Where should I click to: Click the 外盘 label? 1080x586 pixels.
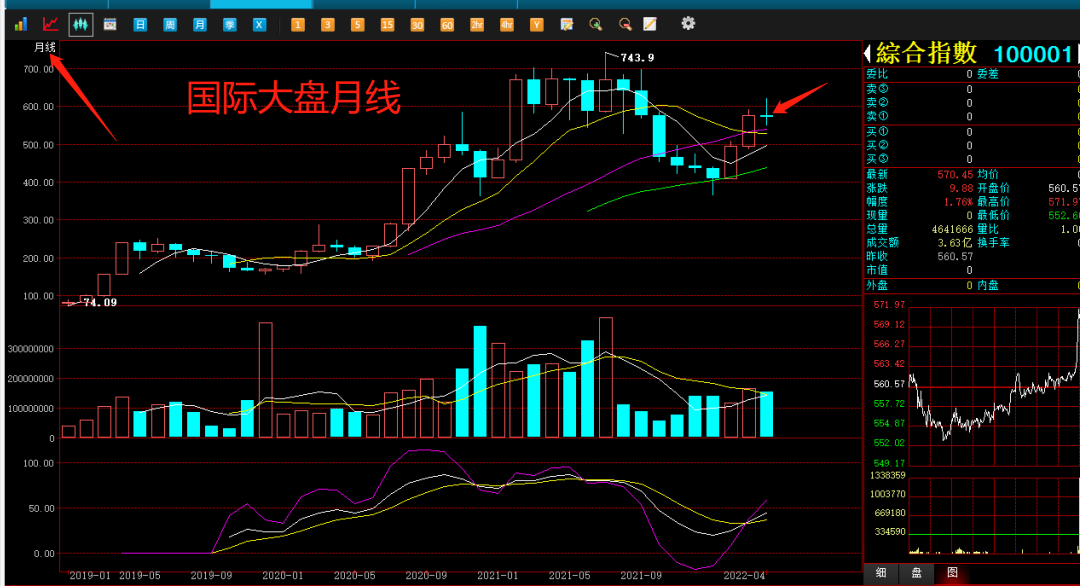(877, 285)
